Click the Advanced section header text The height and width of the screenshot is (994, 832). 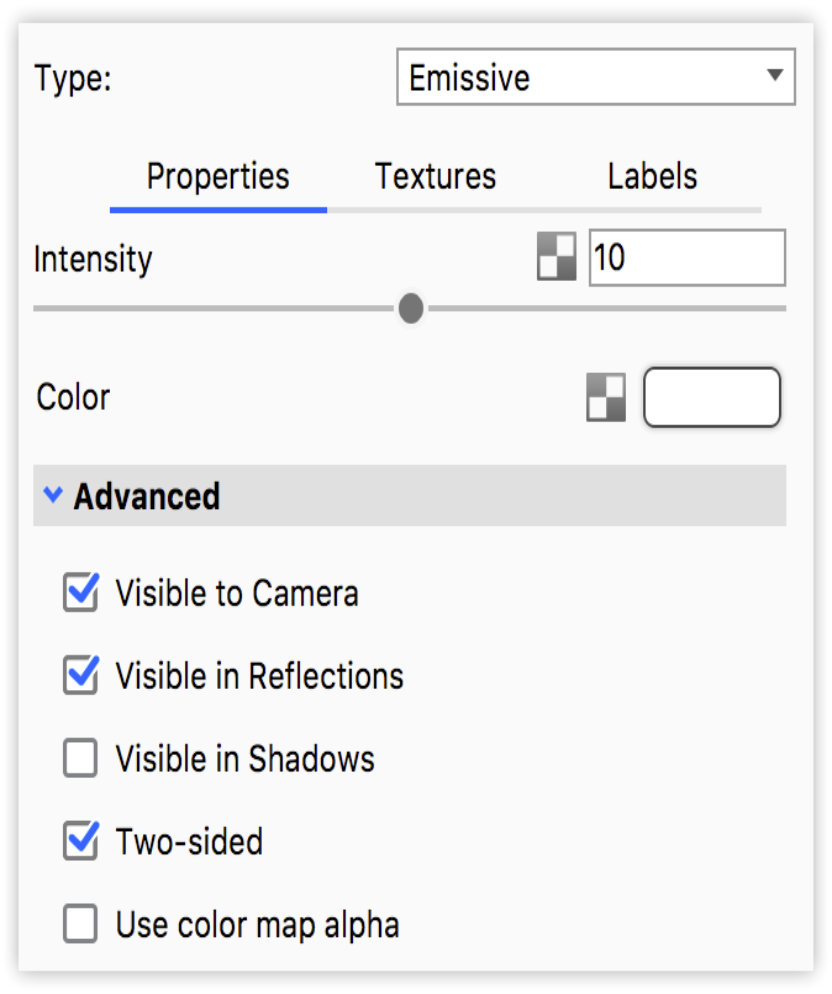147,496
